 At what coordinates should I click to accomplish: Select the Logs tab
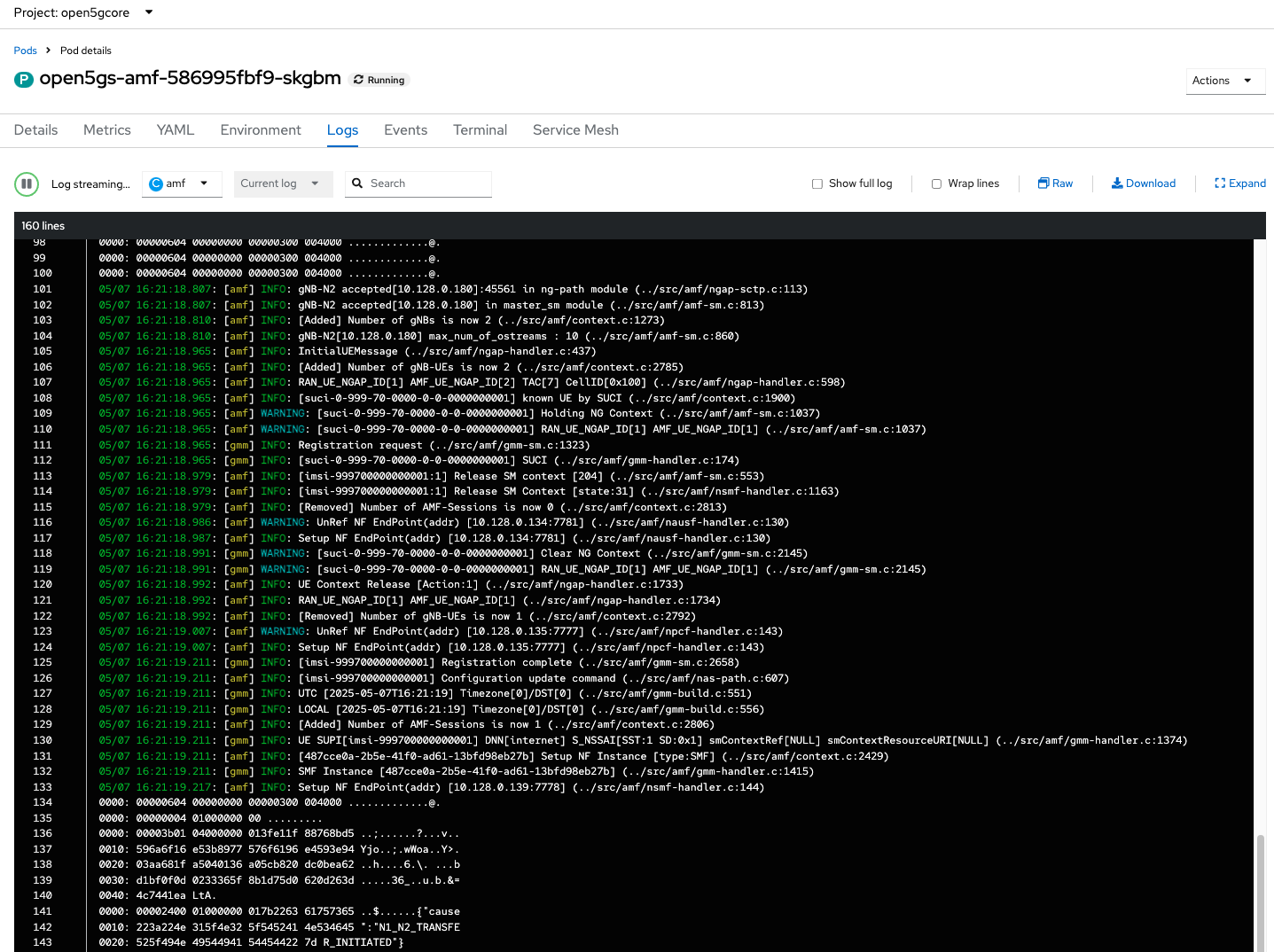pos(342,129)
